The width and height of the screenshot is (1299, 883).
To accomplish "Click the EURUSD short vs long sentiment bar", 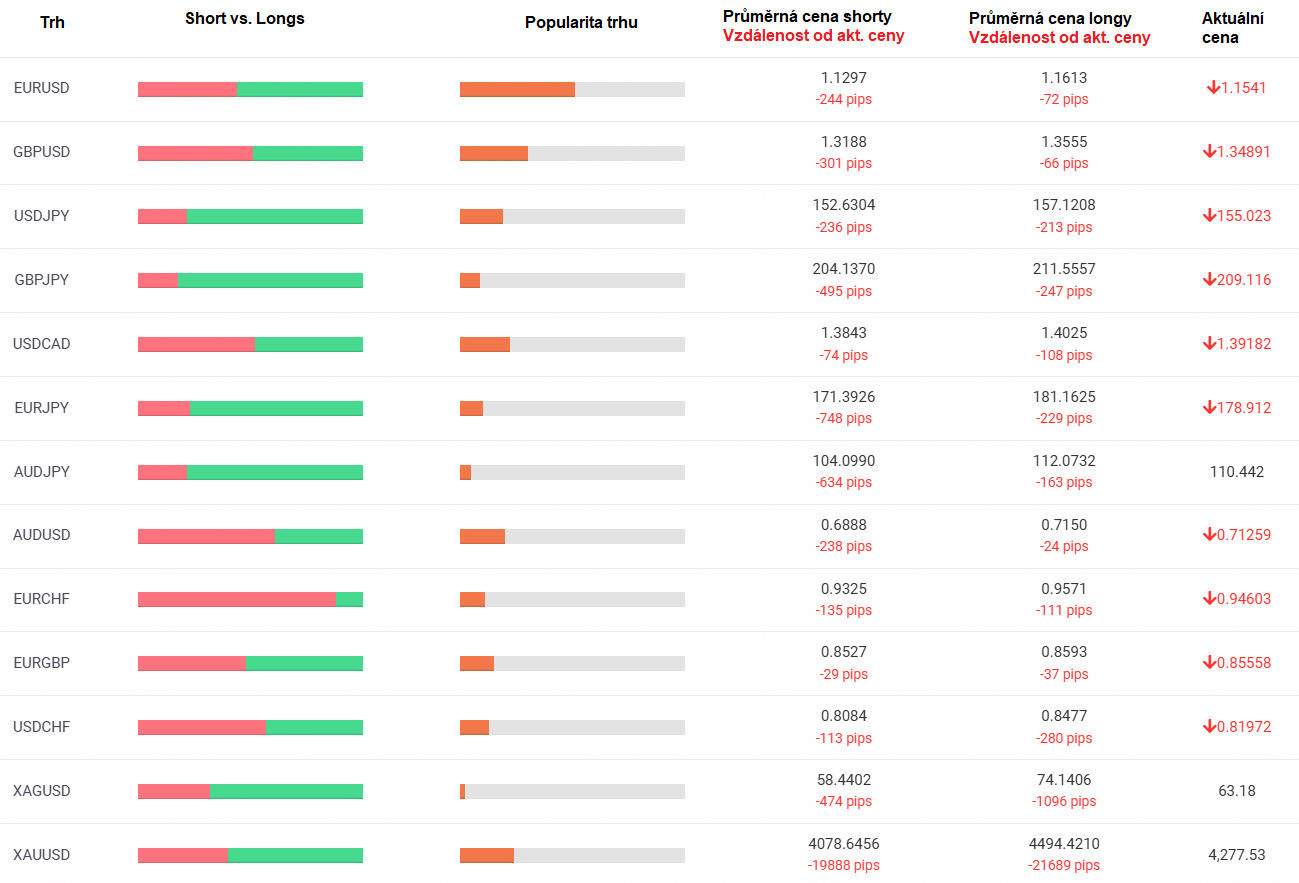I will (250, 89).
